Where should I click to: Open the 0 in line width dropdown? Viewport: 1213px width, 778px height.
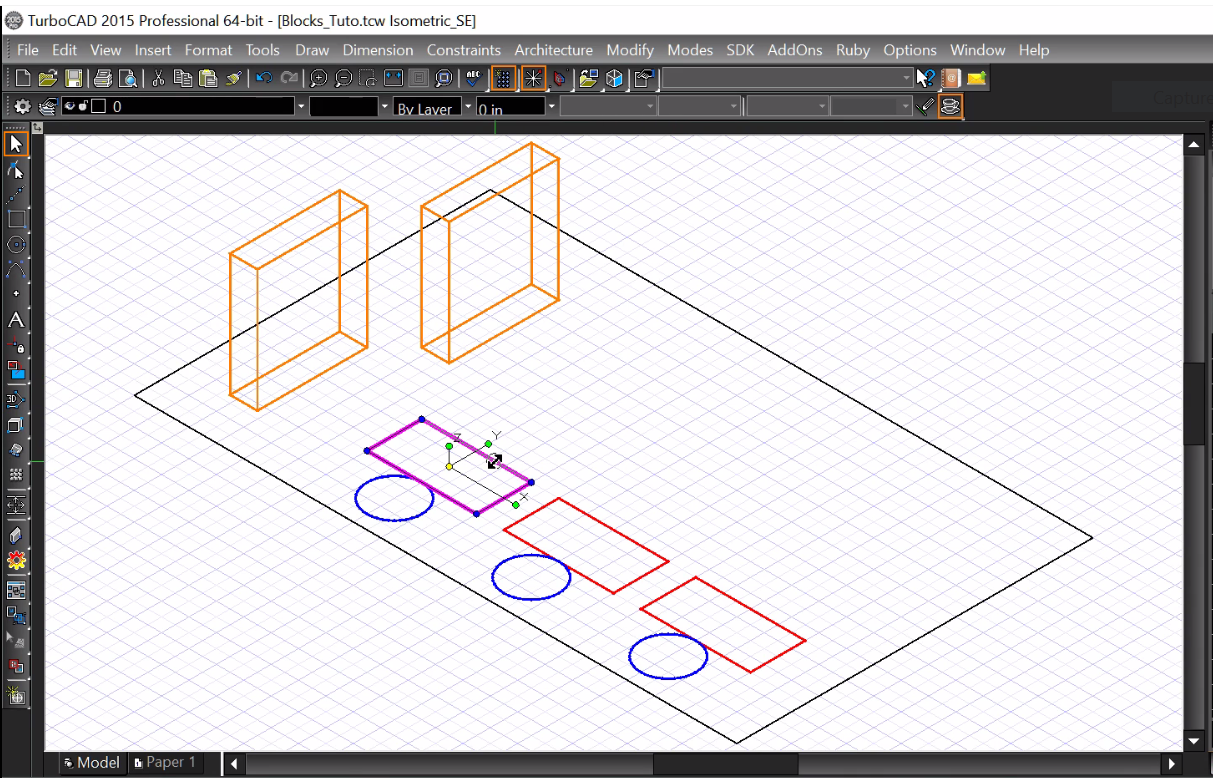point(551,106)
